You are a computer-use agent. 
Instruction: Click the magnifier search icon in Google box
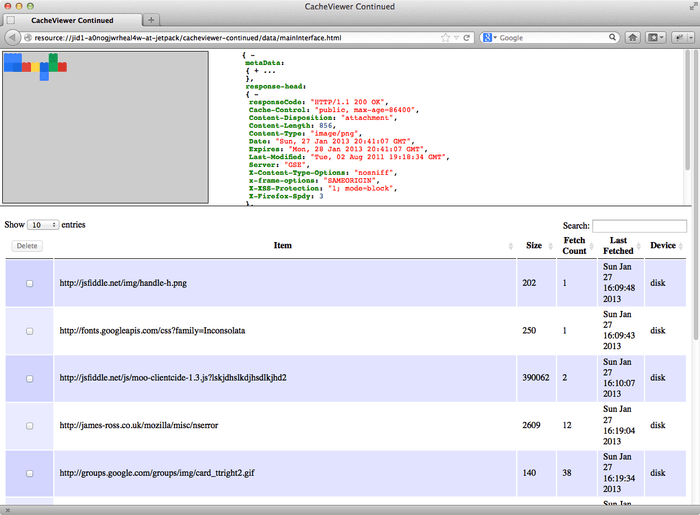pyautogui.click(x=612, y=37)
